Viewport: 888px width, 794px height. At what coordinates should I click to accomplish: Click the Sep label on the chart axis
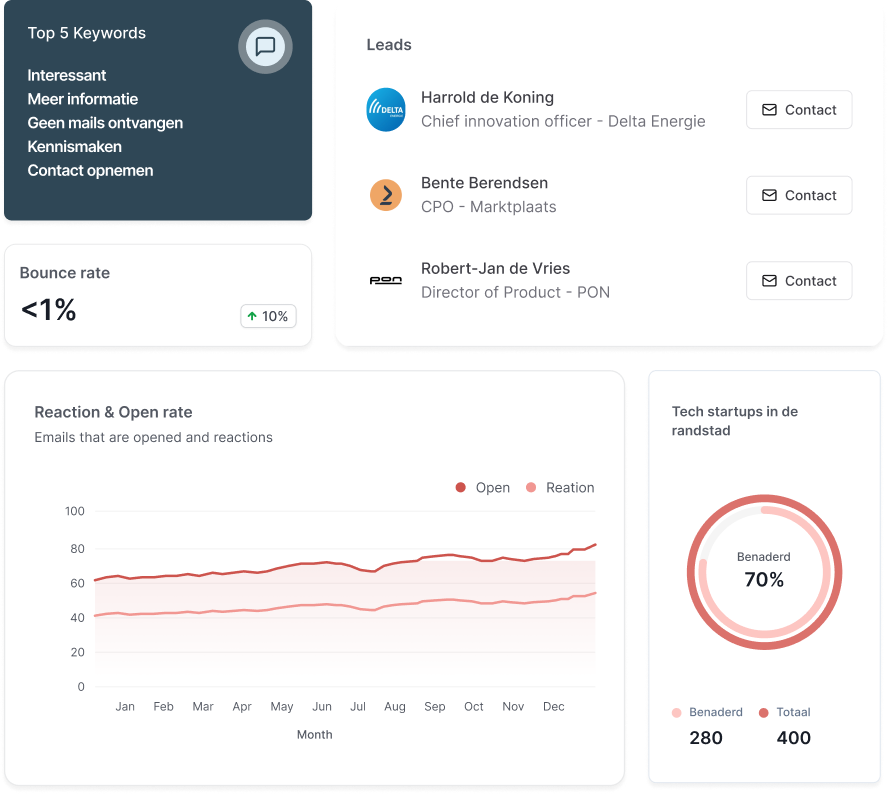click(x=434, y=706)
